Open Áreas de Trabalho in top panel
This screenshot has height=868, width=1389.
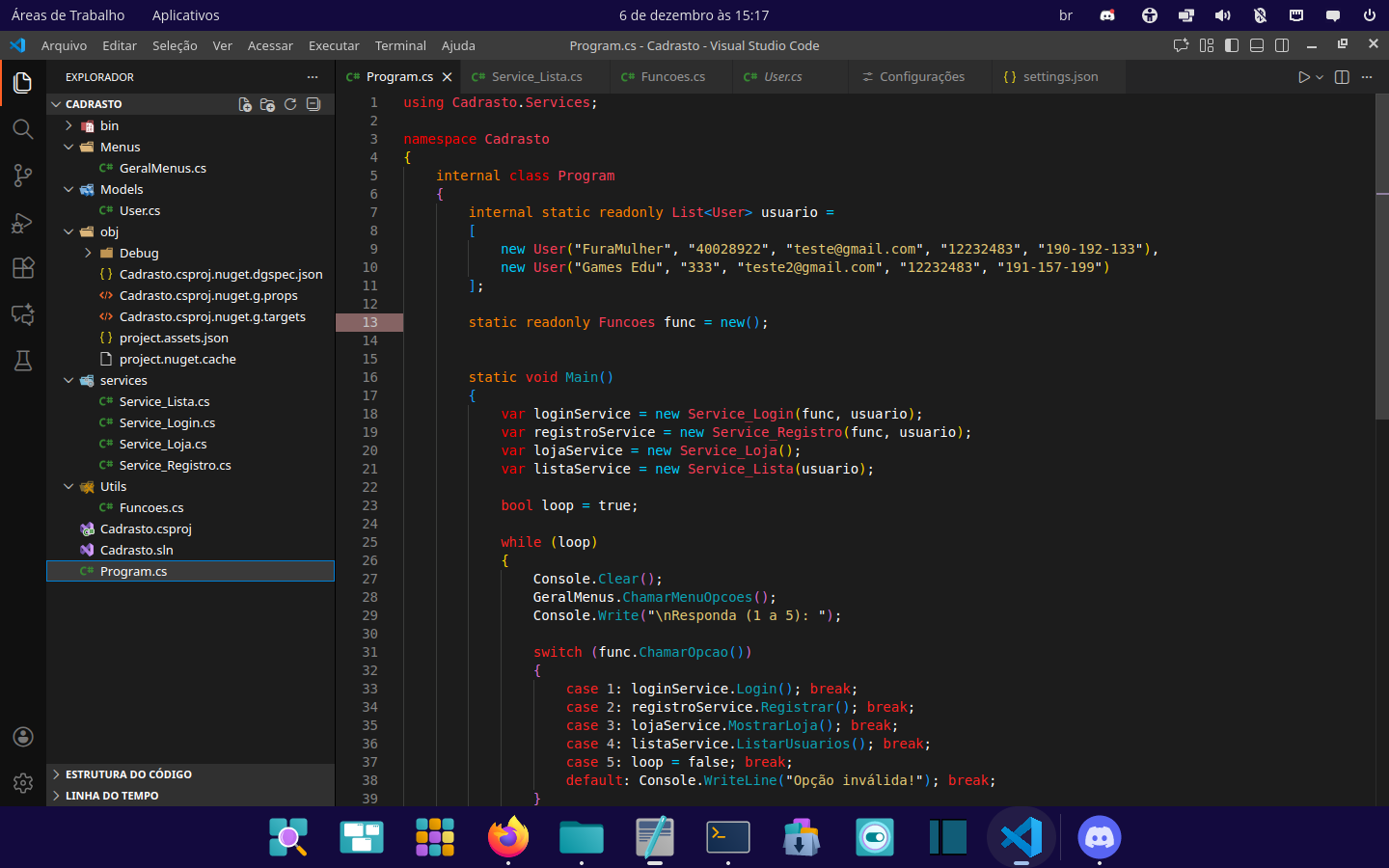pyautogui.click(x=68, y=15)
